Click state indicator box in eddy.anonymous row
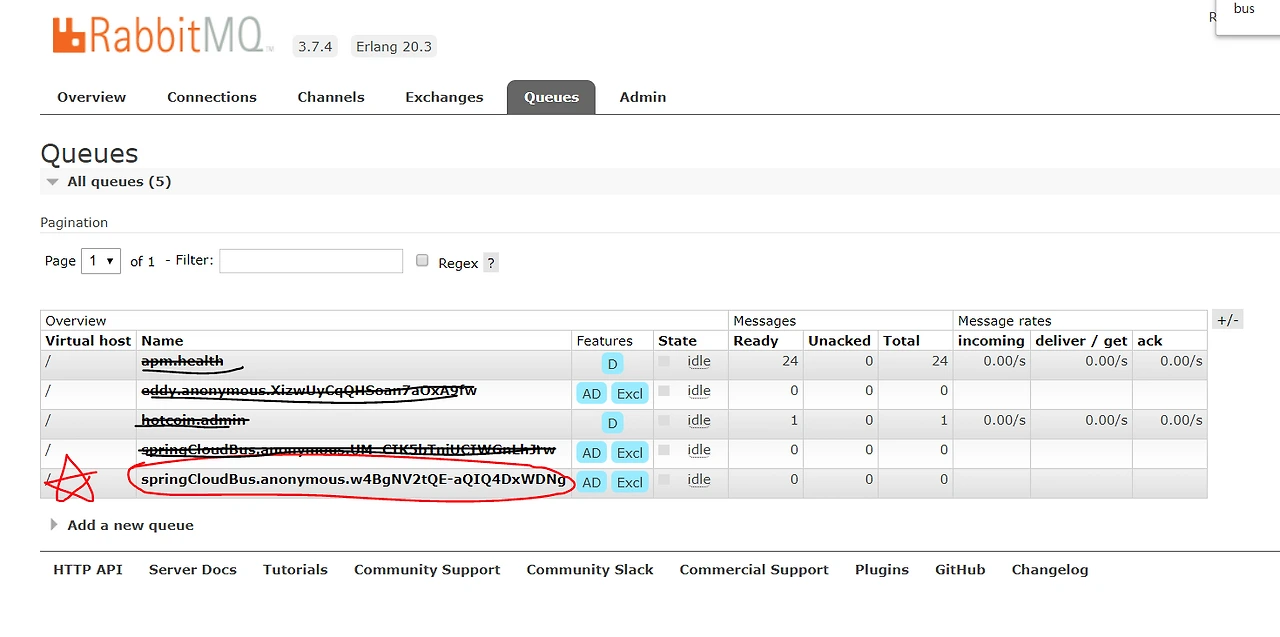 (664, 391)
